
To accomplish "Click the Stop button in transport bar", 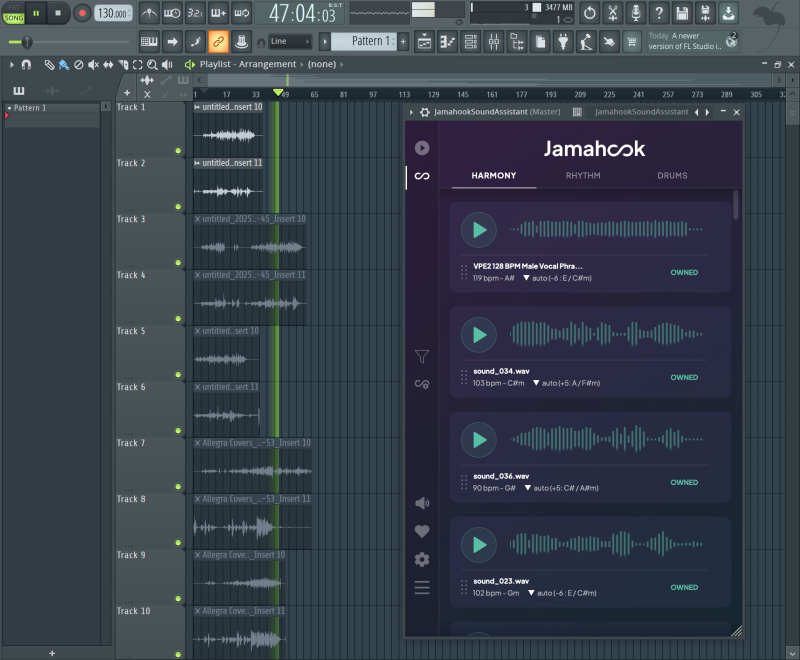I will click(x=58, y=13).
